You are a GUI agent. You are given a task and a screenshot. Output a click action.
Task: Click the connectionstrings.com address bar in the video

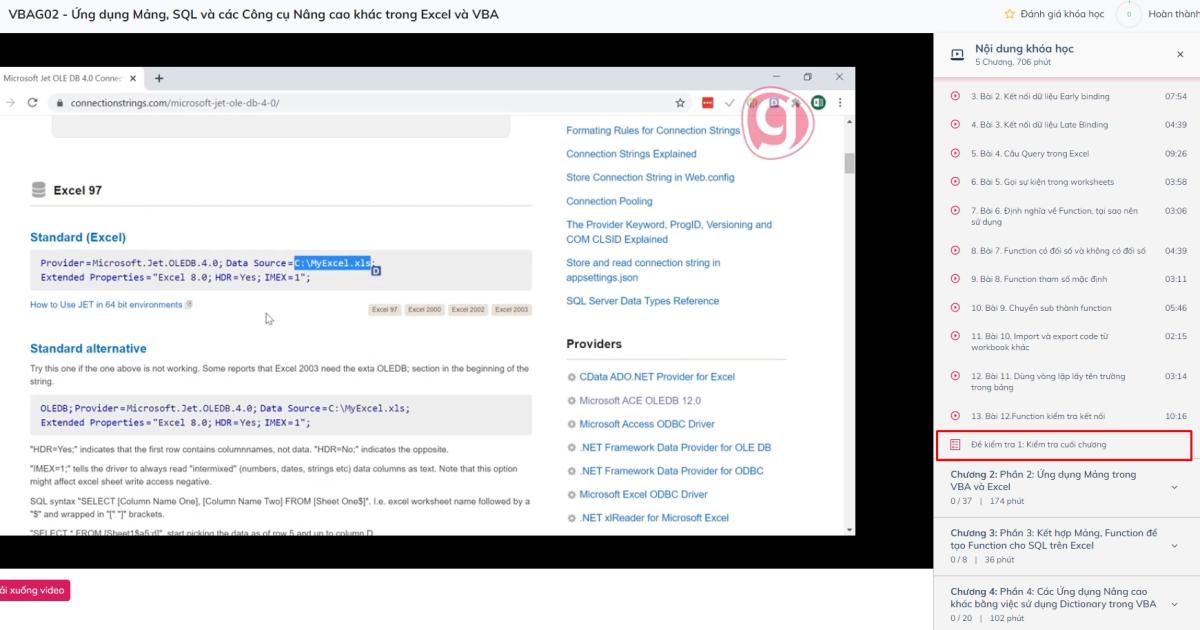pos(370,102)
